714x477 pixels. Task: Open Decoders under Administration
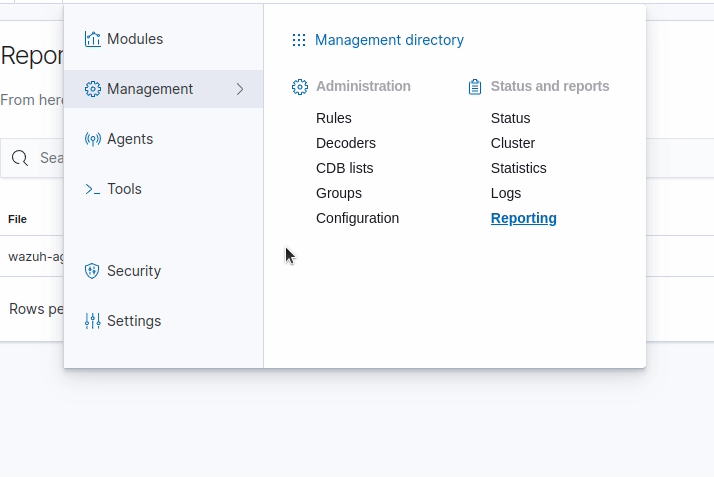pos(346,143)
